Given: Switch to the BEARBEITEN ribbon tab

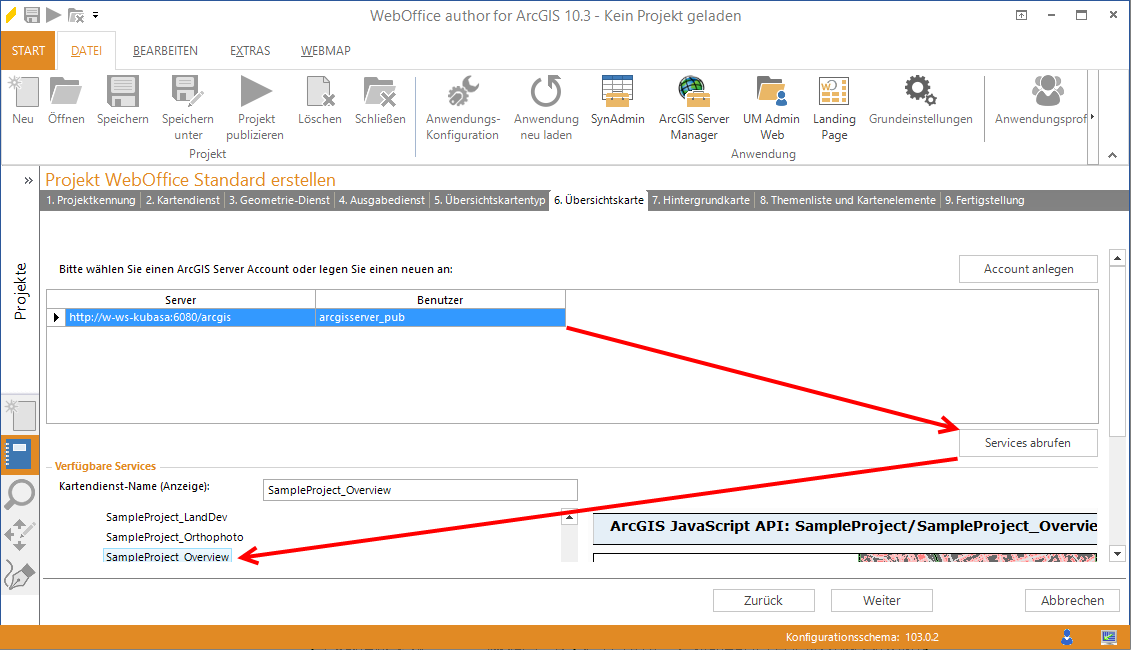Looking at the screenshot, I should [x=165, y=51].
